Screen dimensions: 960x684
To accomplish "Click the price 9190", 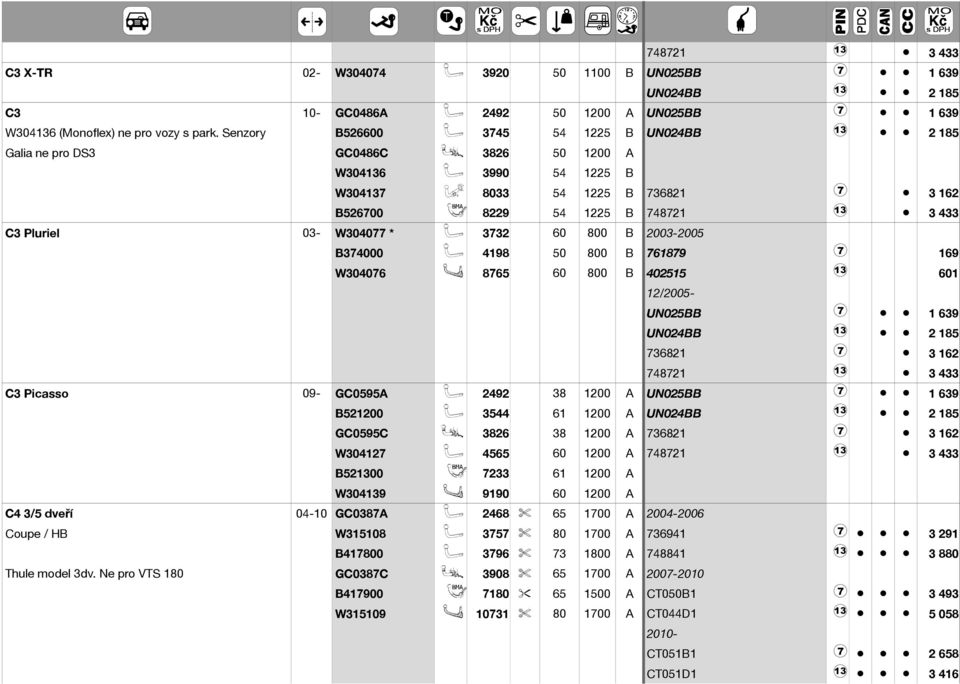I will [x=495, y=494].
